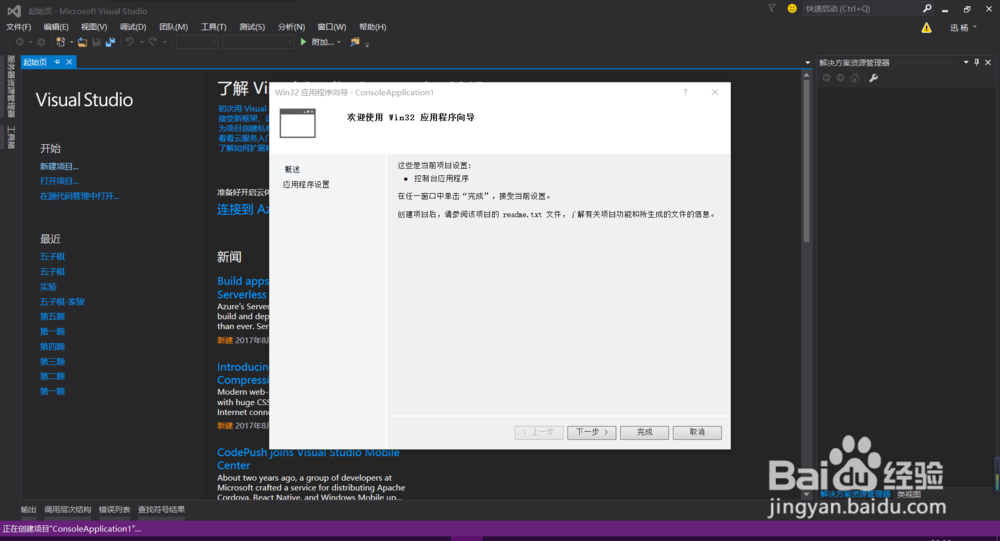This screenshot has height=541, width=1000.
Task: Open the 迅杨 account dropdown
Action: click(x=964, y=27)
